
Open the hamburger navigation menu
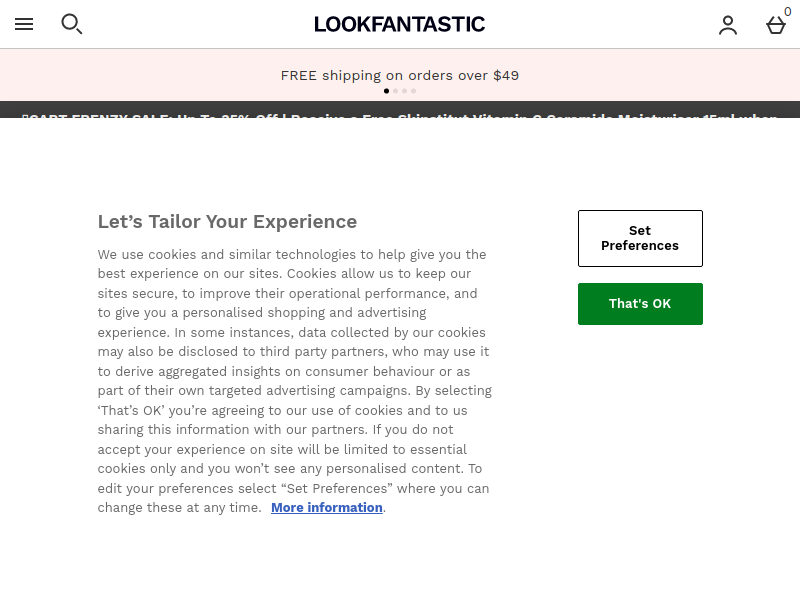[x=24, y=24]
